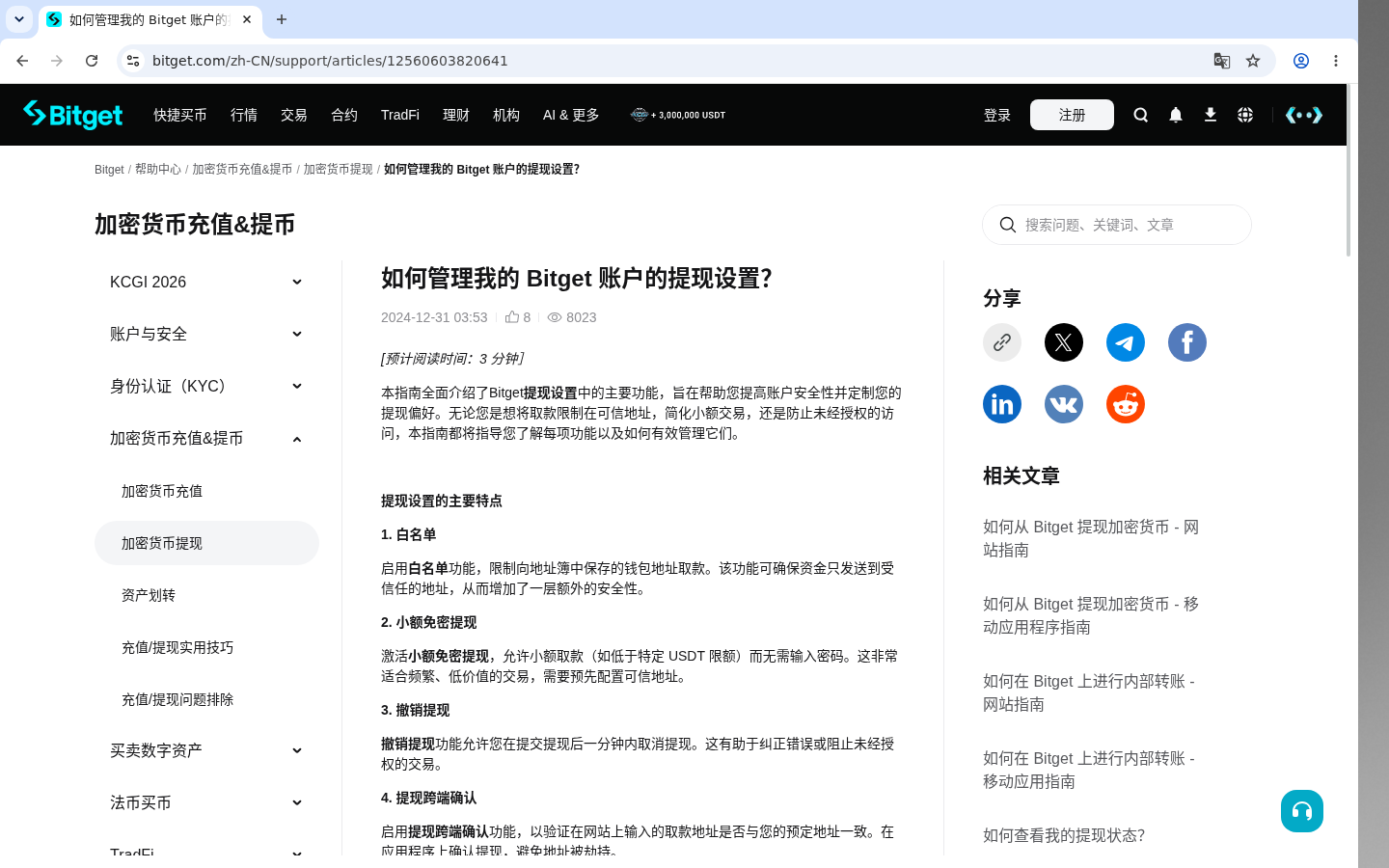Open AI & 更多 nav menu
This screenshot has height=868, width=1389.
571,115
